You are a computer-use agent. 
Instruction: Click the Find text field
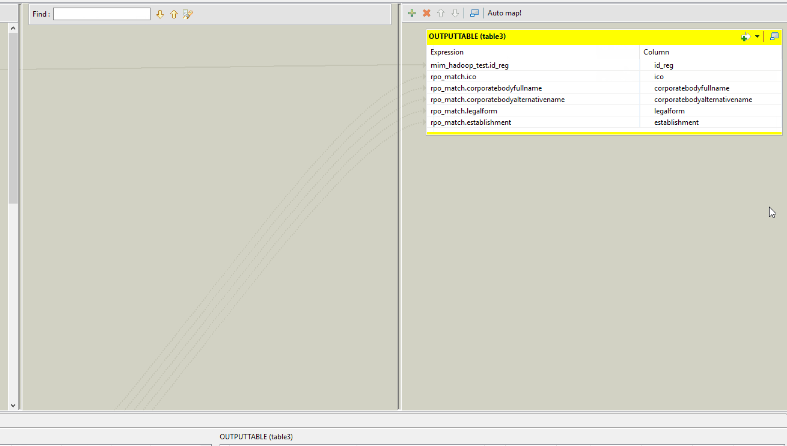pos(102,14)
